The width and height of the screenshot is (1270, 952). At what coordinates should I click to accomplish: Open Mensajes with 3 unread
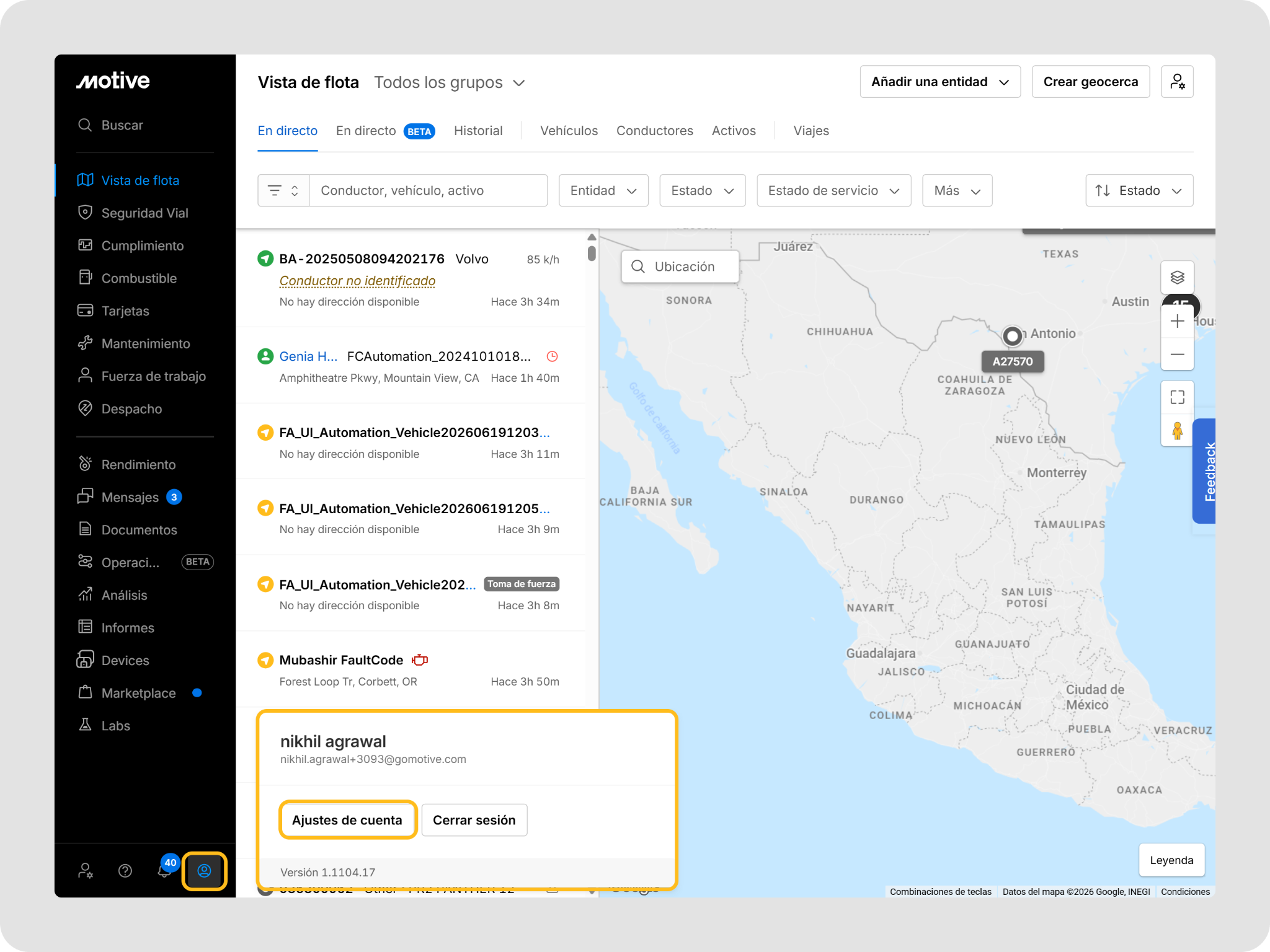130,497
